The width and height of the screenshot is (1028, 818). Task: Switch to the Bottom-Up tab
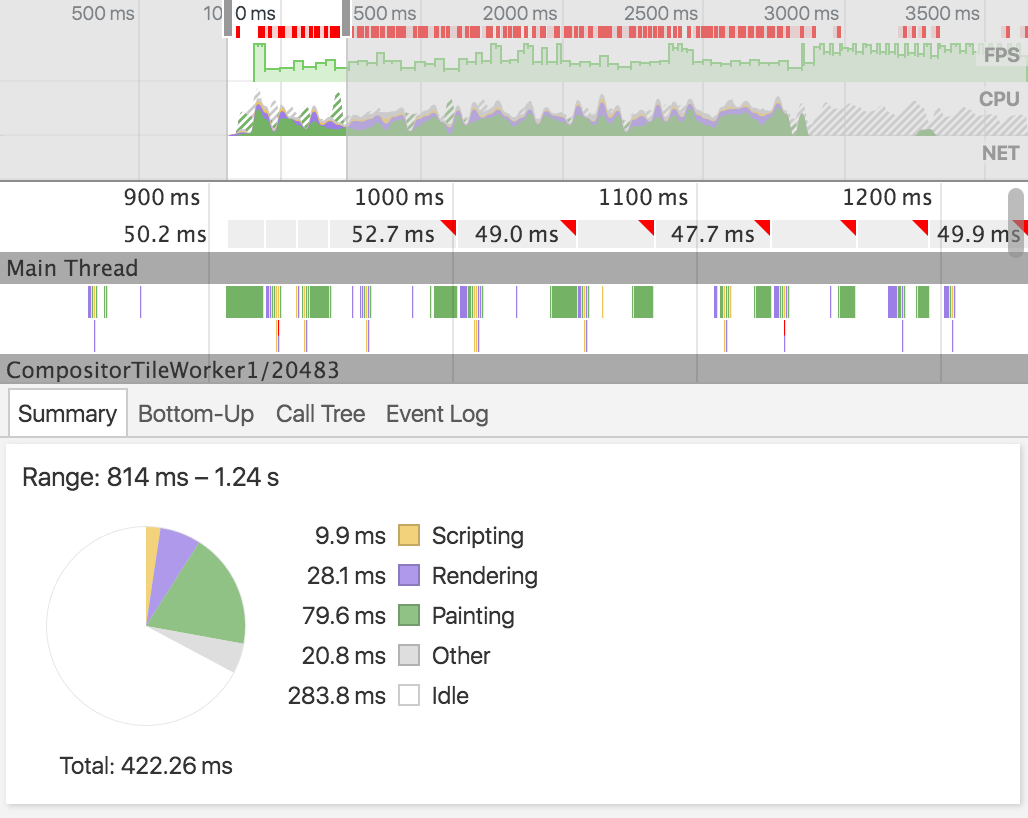click(195, 414)
